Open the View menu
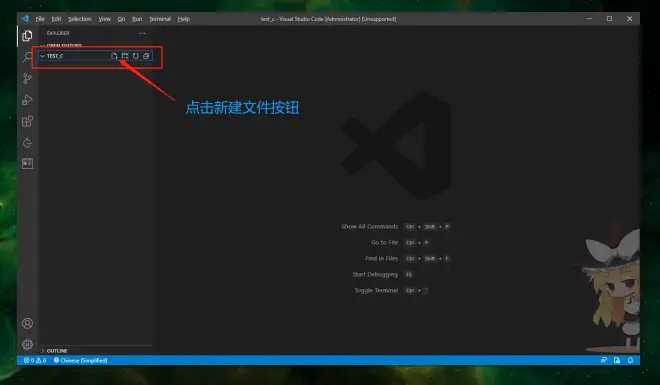The height and width of the screenshot is (385, 660). pyautogui.click(x=104, y=19)
